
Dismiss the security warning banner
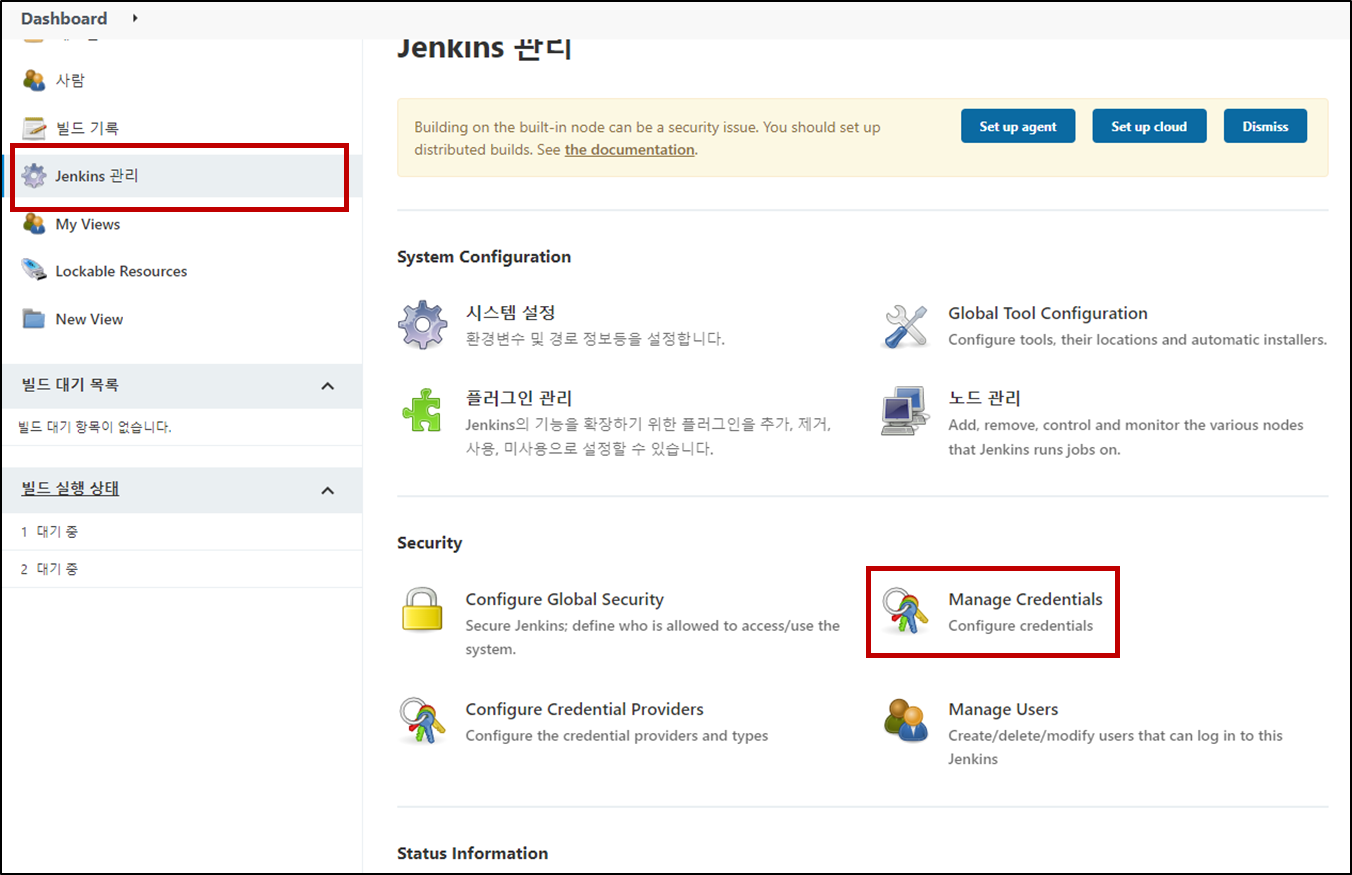click(1265, 126)
